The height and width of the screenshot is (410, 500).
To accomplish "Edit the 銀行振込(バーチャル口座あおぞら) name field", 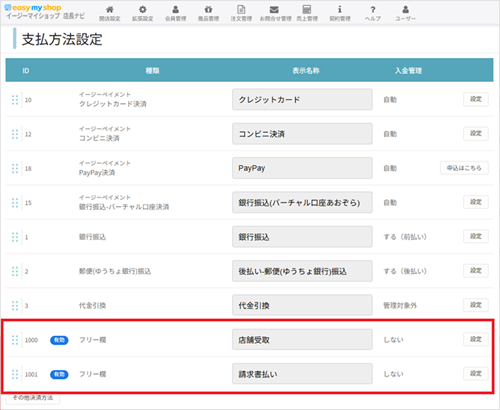I will [302, 202].
